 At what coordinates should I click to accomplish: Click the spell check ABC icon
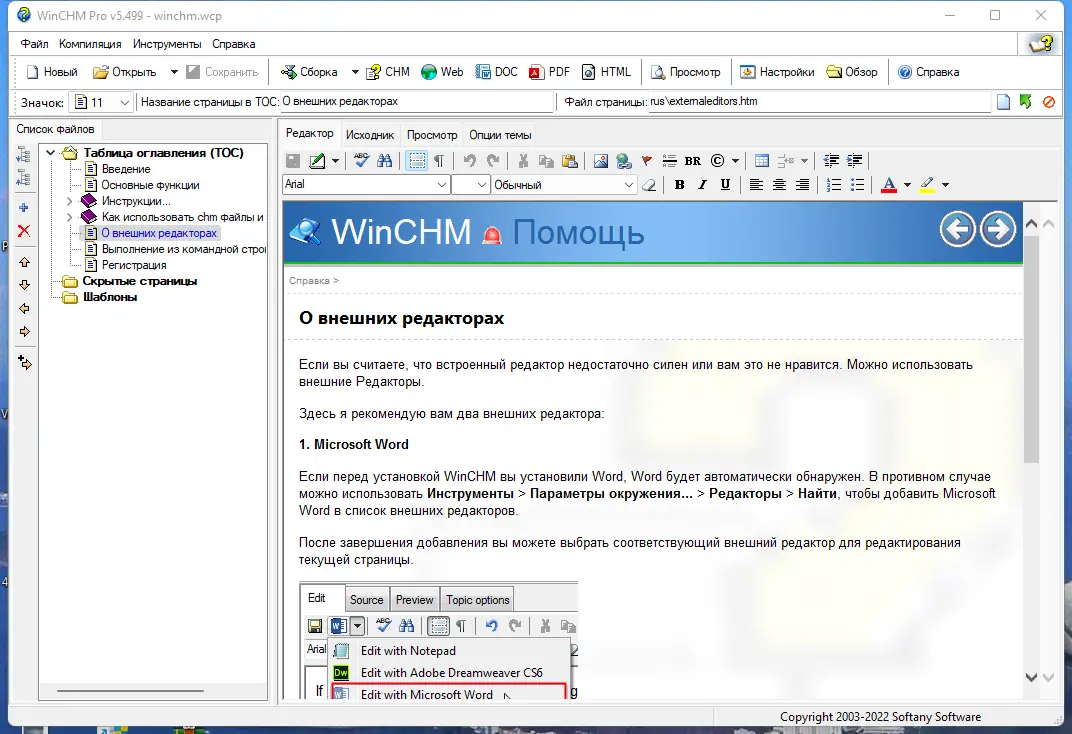[x=362, y=161]
